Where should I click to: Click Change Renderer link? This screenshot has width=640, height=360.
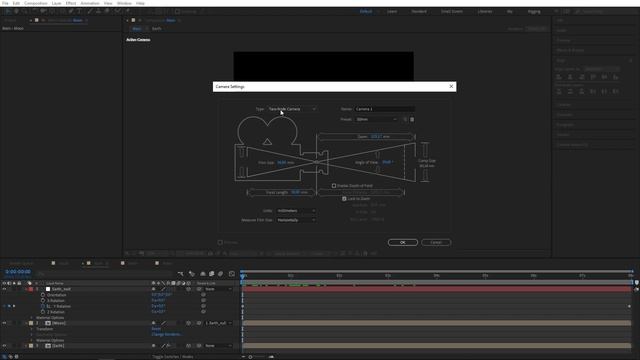click(166, 334)
